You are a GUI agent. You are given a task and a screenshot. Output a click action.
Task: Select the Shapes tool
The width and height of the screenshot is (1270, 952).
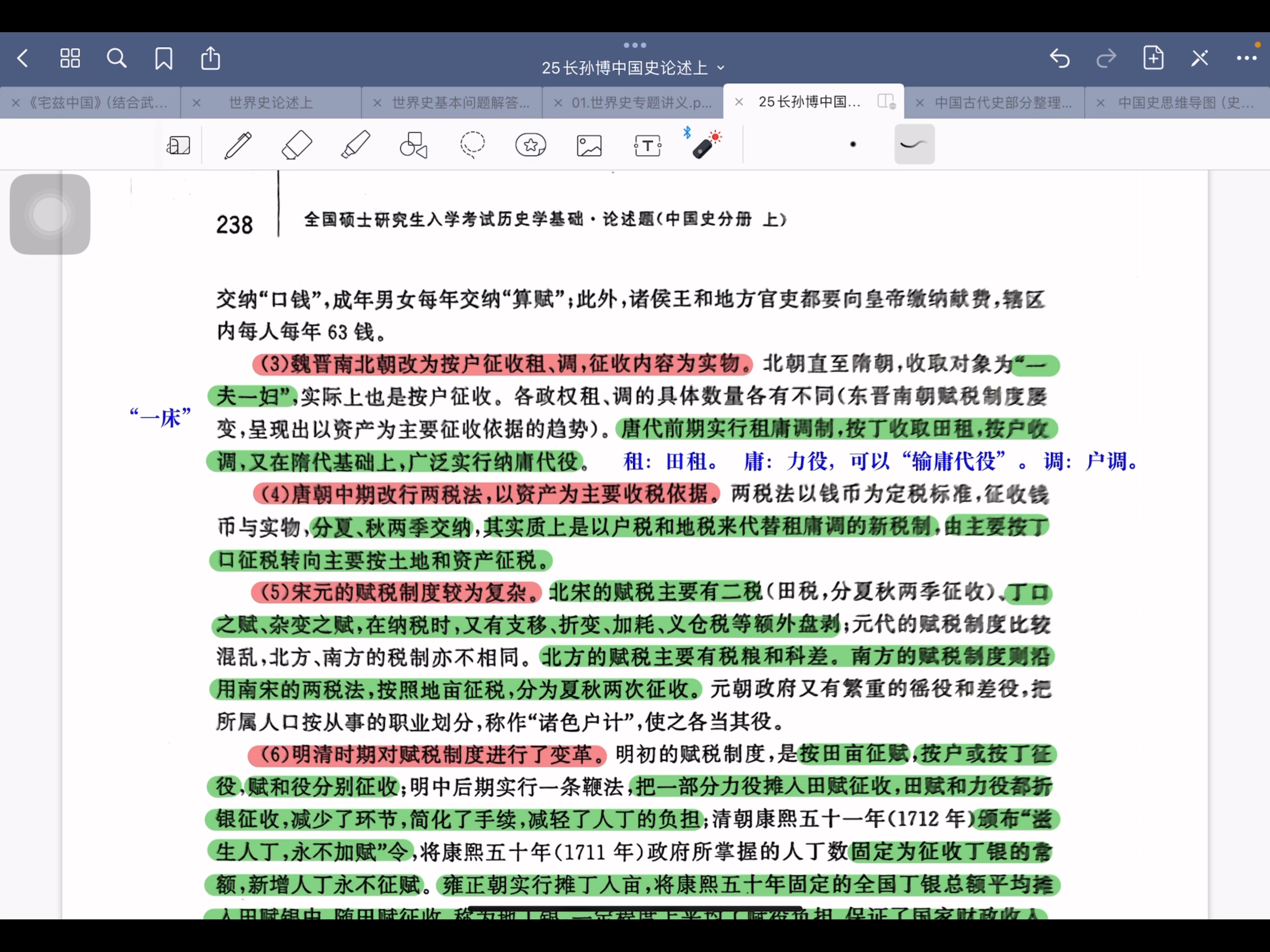[x=414, y=145]
